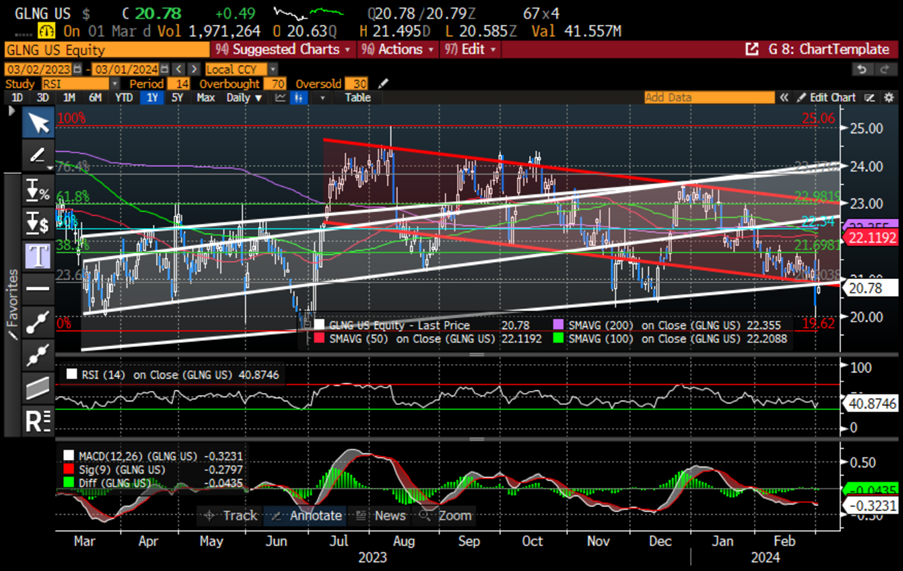Go to the previous date range
The width and height of the screenshot is (903, 571).
(x=179, y=70)
